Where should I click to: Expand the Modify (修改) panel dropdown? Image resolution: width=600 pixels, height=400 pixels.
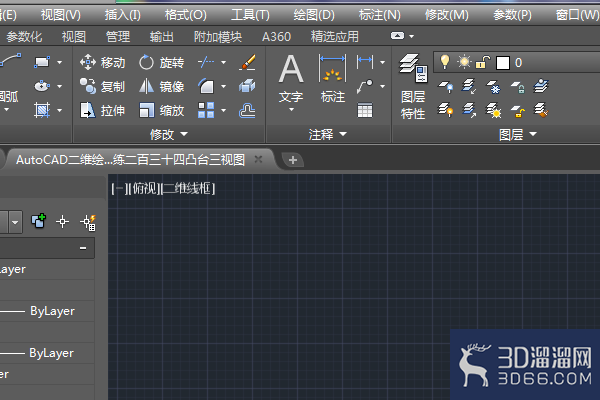(x=169, y=134)
